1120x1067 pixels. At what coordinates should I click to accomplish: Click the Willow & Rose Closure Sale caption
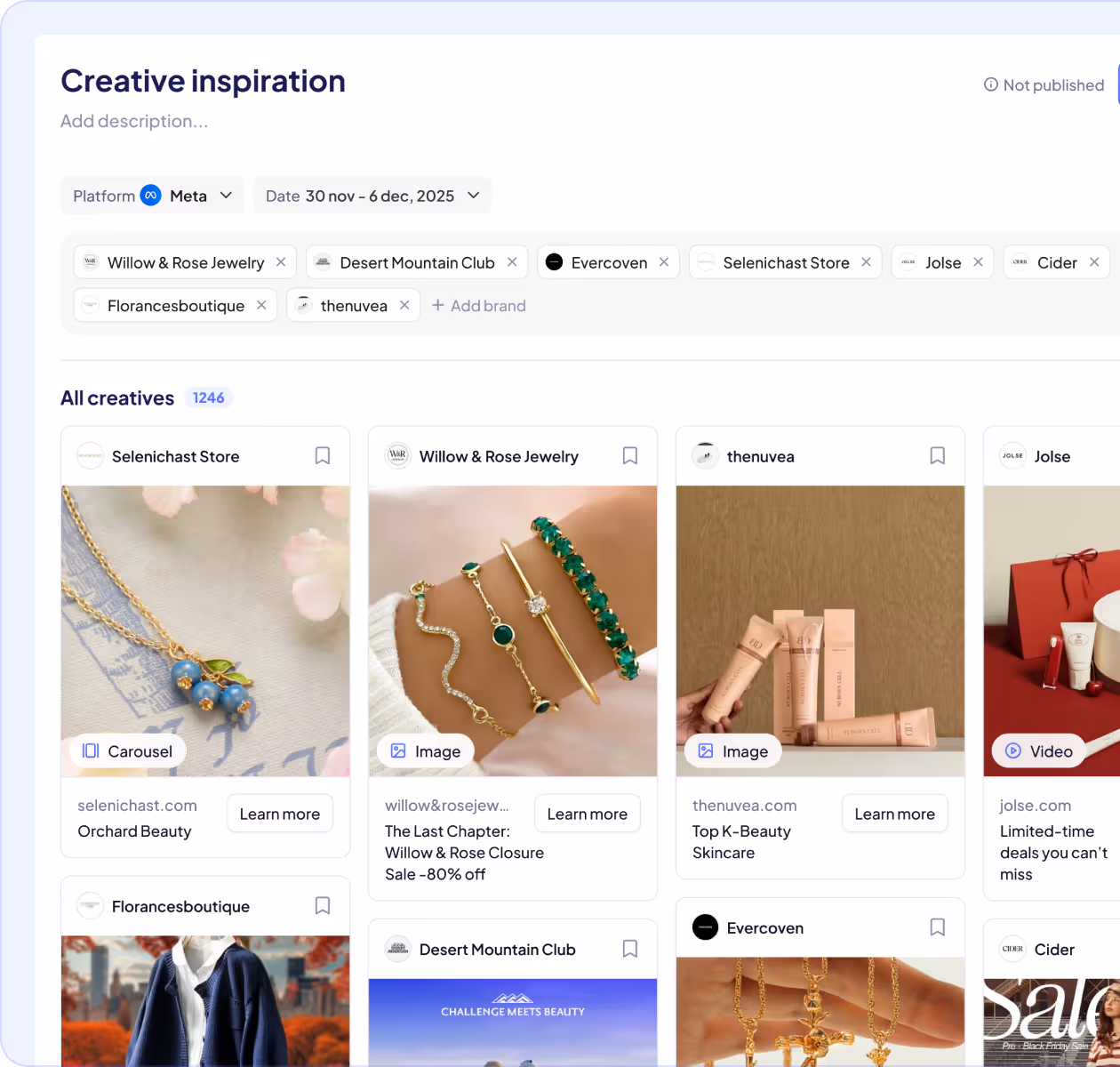(464, 853)
